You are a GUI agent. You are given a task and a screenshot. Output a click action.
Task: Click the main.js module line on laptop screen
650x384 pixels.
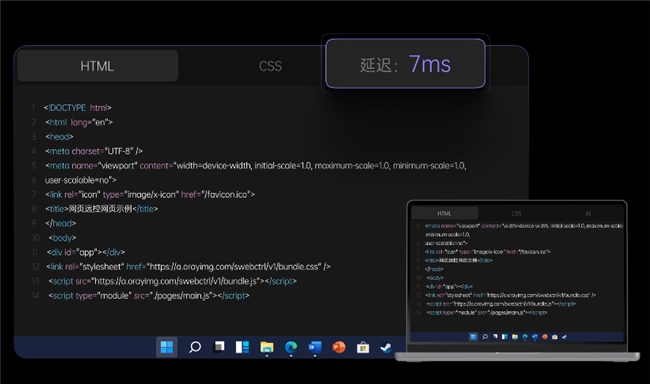[487, 313]
